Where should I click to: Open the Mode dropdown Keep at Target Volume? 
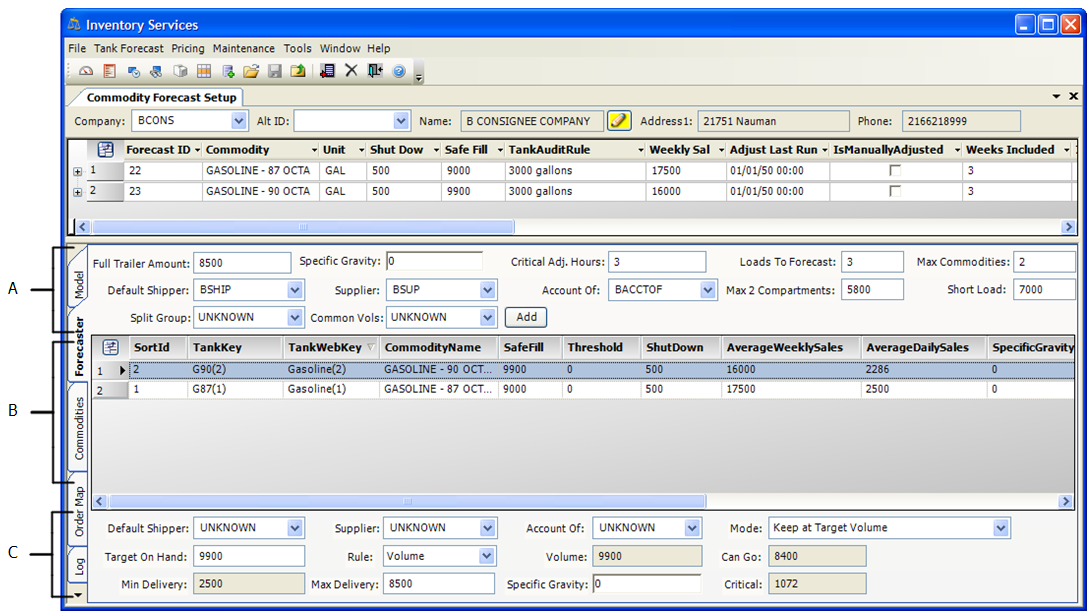pyautogui.click(x=1001, y=528)
